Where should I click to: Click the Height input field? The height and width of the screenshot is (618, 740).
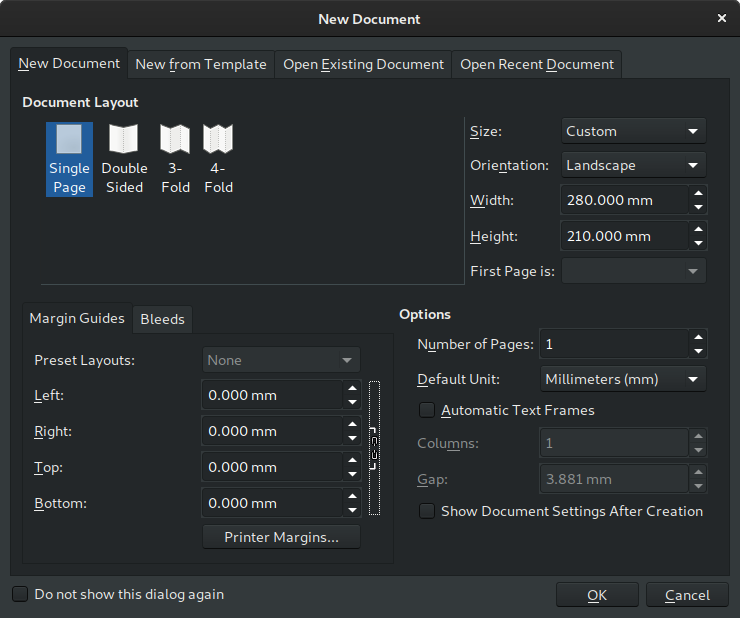pyautogui.click(x=625, y=236)
